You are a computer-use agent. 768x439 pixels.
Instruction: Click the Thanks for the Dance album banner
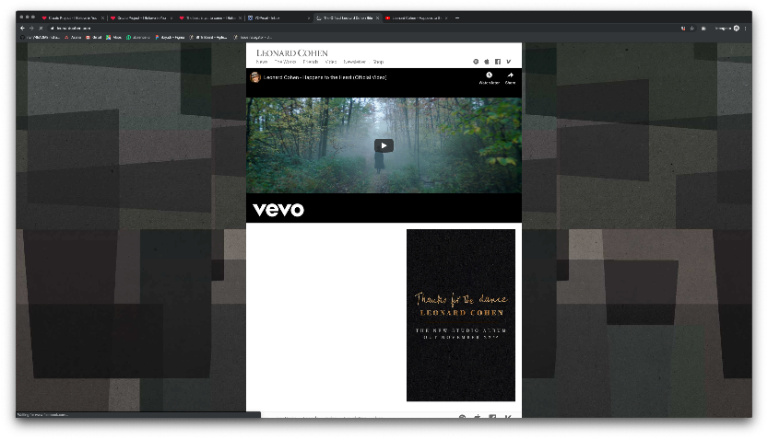point(460,315)
